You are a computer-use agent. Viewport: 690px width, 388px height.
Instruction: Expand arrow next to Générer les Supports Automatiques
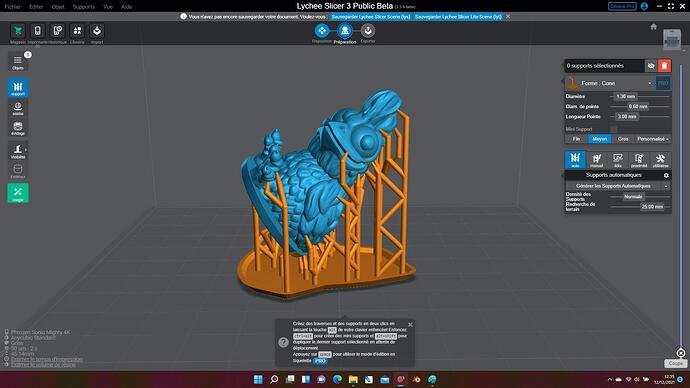666,186
